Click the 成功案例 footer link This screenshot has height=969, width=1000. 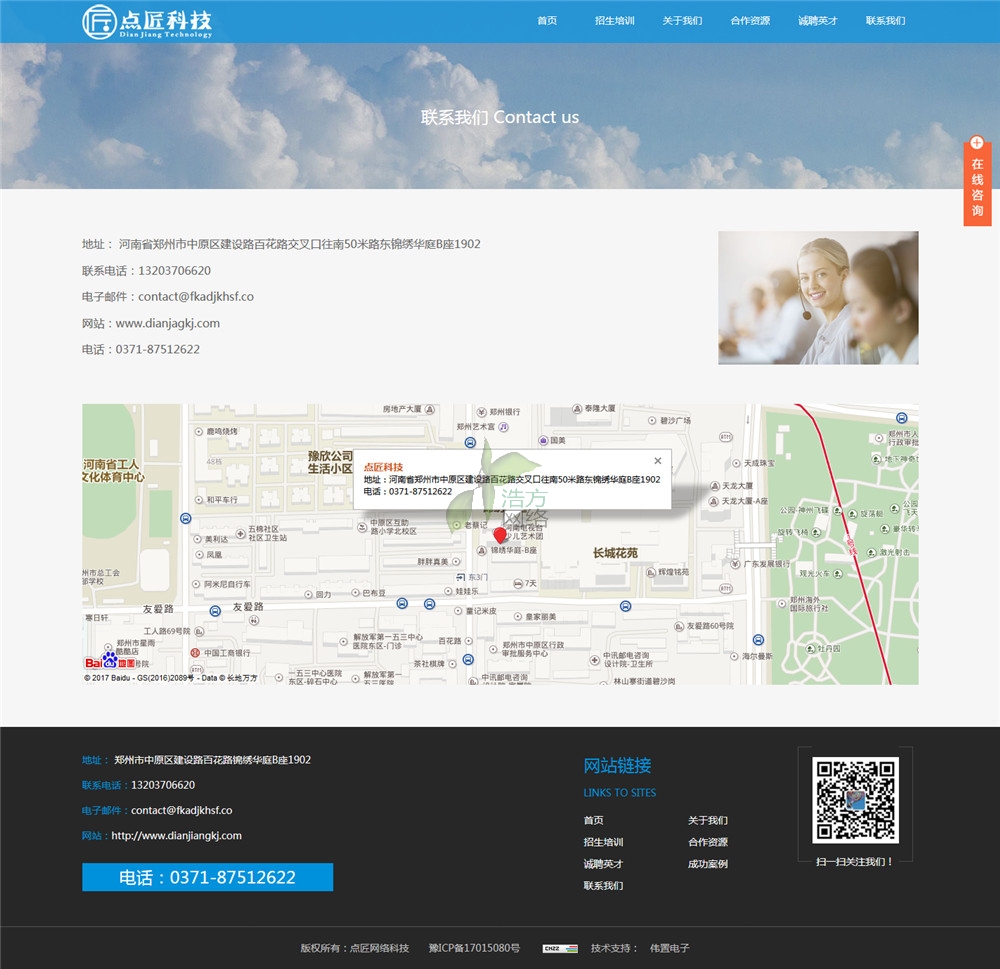coord(708,864)
